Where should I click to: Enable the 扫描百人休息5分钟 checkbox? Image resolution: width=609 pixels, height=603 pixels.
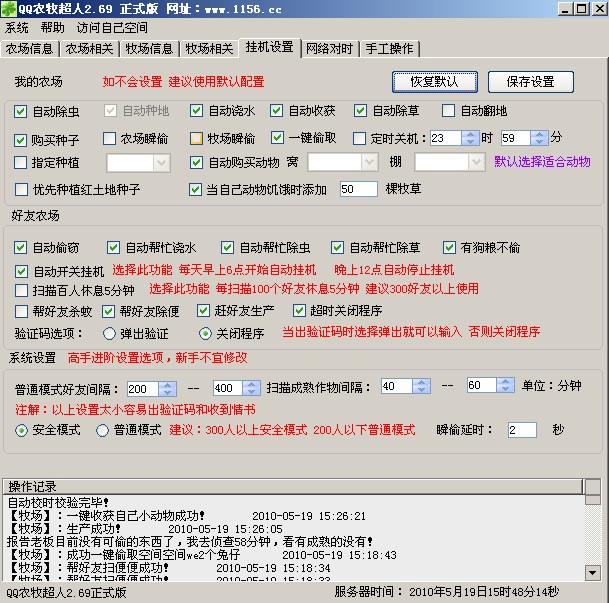[x=21, y=290]
